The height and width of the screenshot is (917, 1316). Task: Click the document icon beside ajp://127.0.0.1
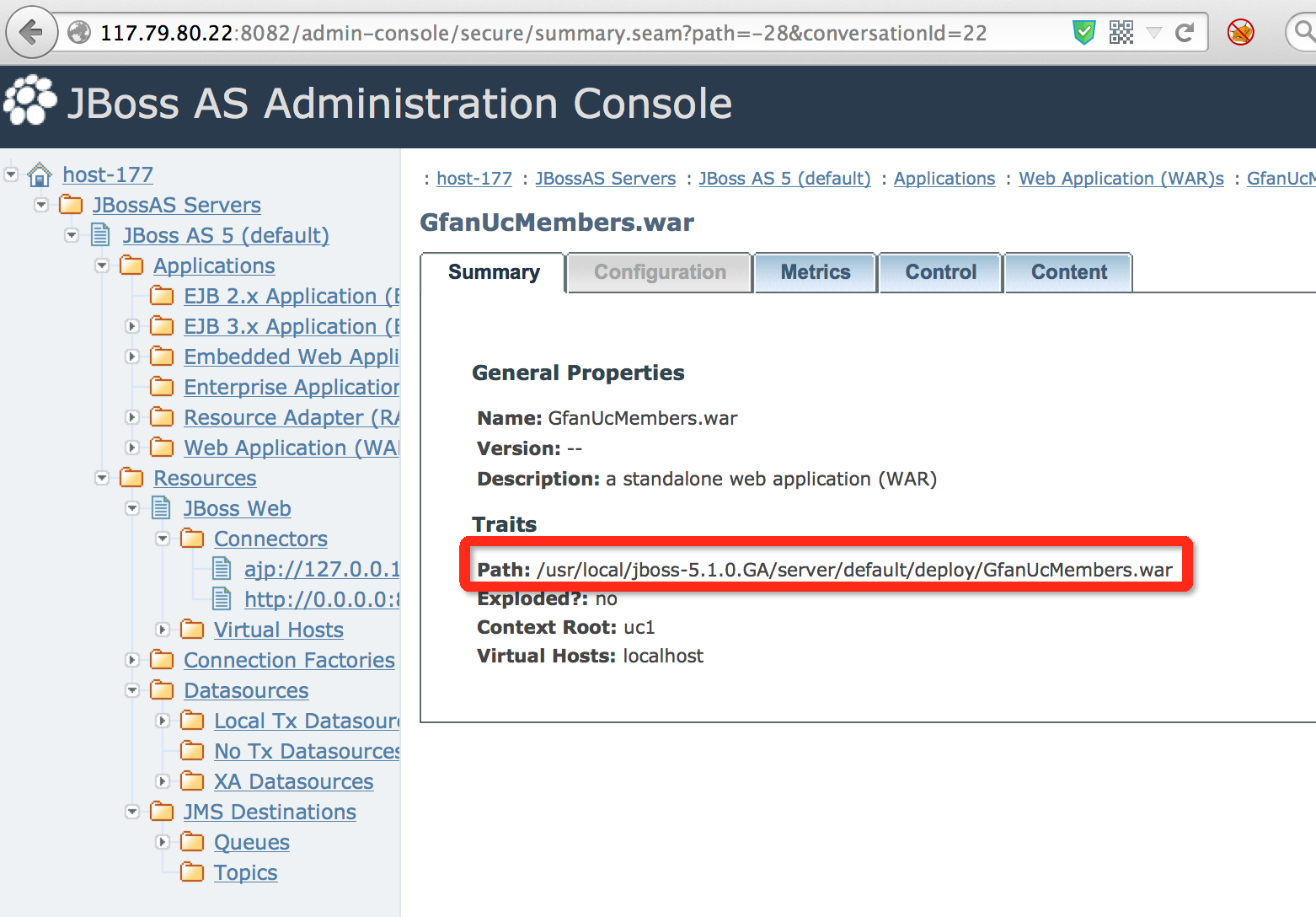pyautogui.click(x=222, y=569)
